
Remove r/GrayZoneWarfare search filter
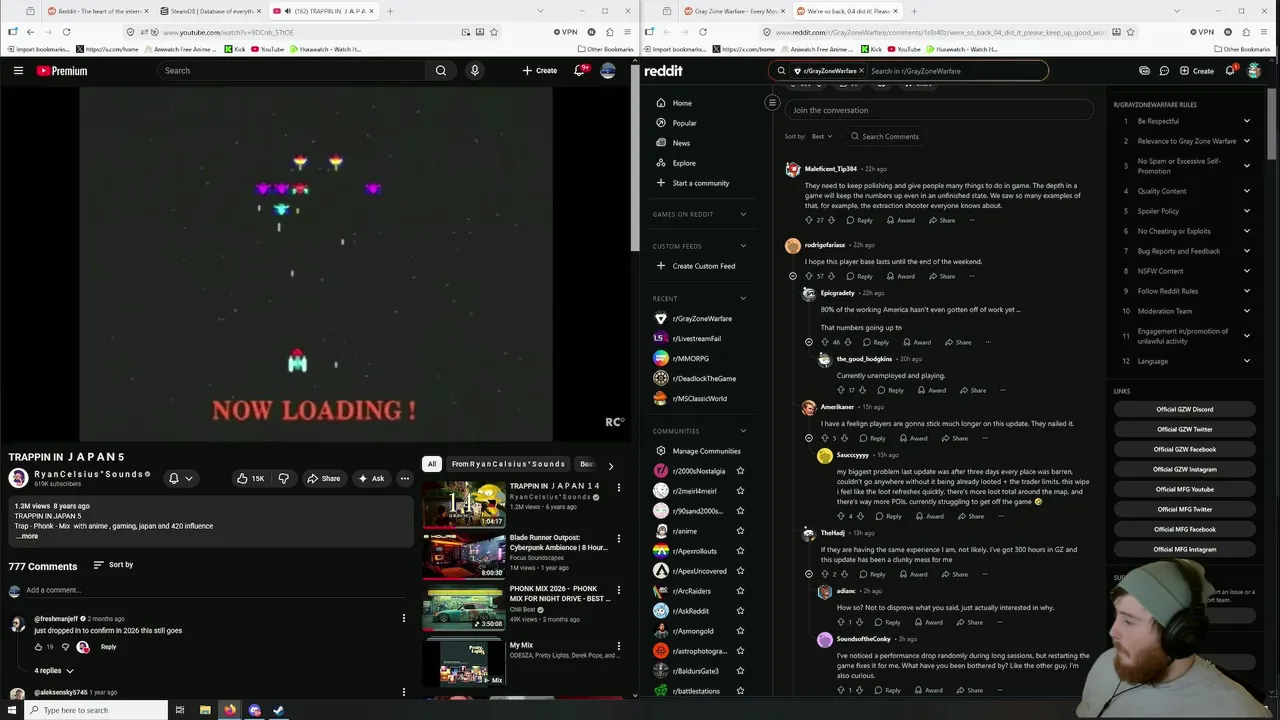861,71
